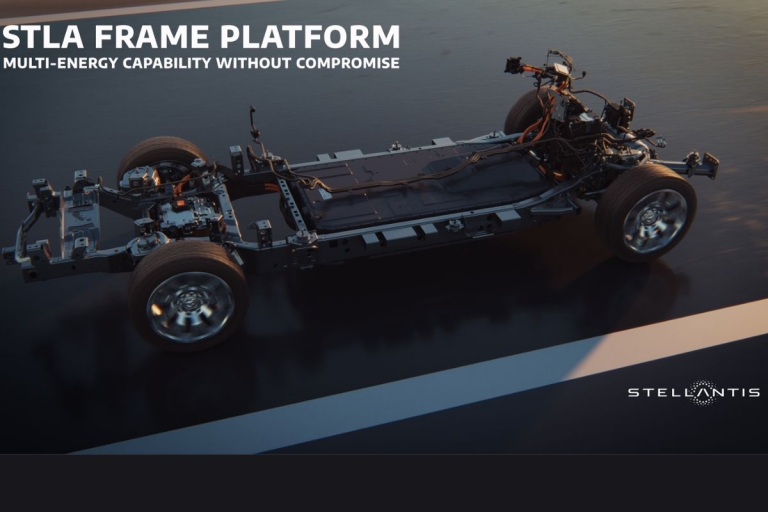Click the dark bar below the image
The height and width of the screenshot is (512, 768).
tap(384, 483)
